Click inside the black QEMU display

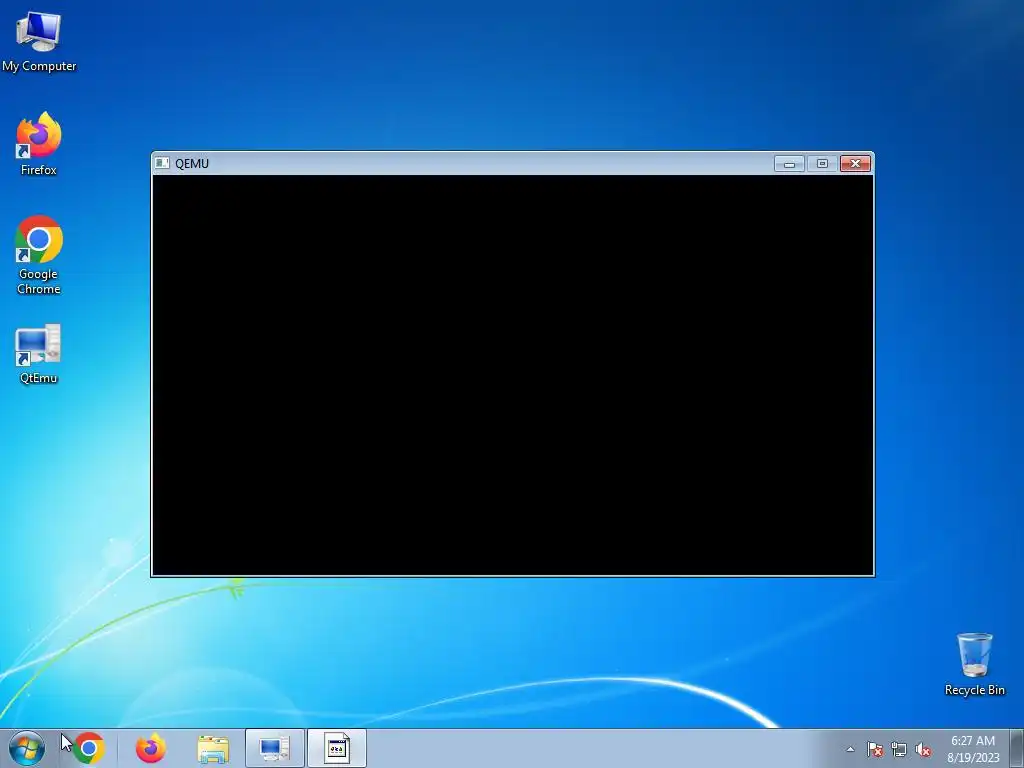(x=513, y=375)
